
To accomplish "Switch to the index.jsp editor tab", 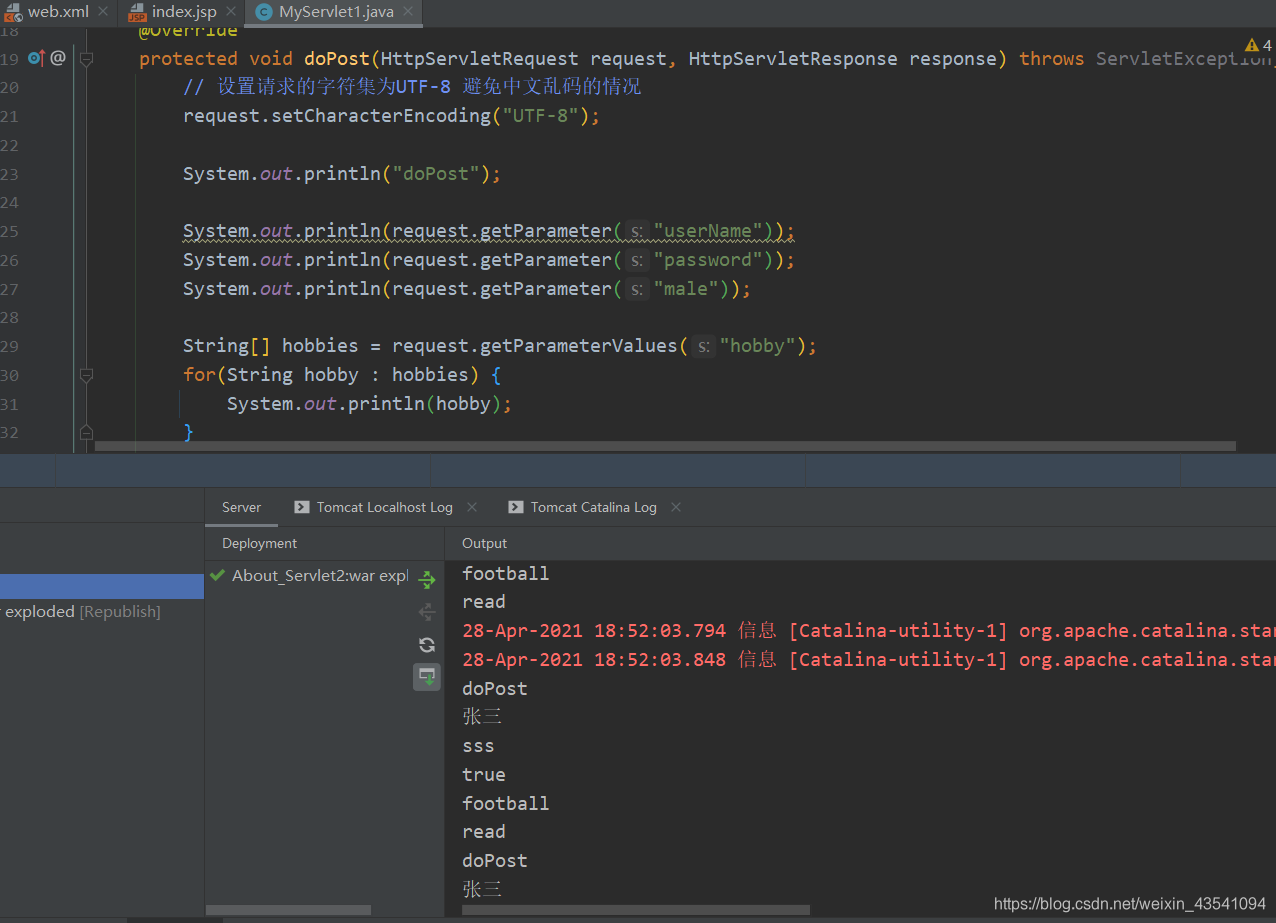I will pos(182,12).
